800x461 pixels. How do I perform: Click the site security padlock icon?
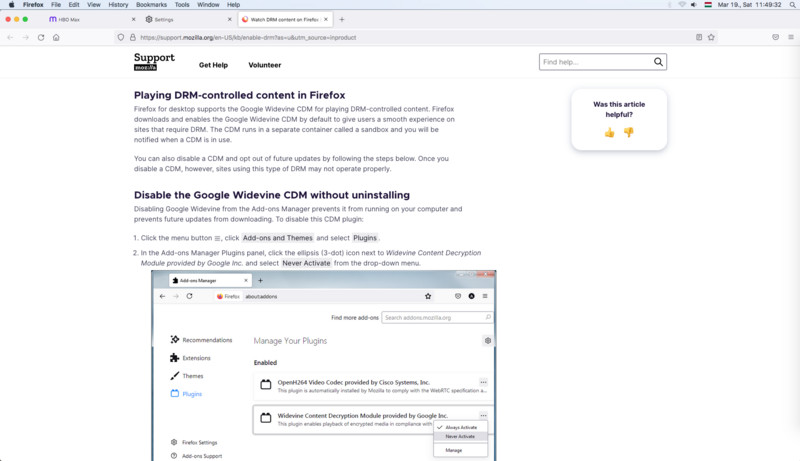(x=133, y=37)
